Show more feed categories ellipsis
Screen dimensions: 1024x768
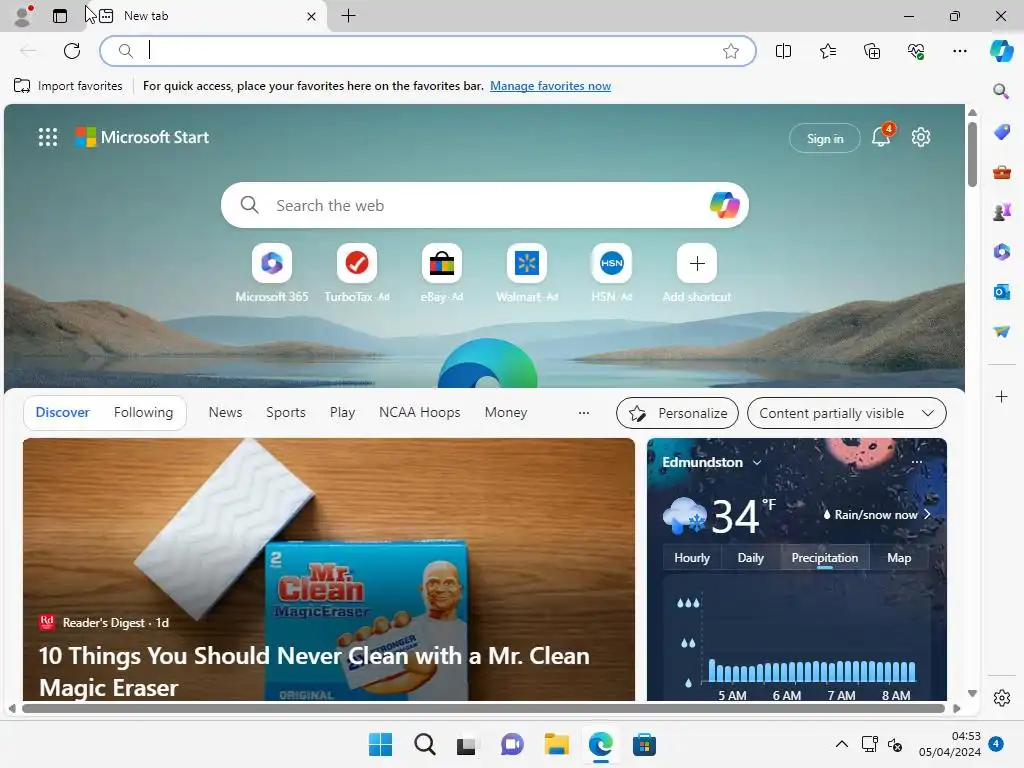pyautogui.click(x=584, y=413)
